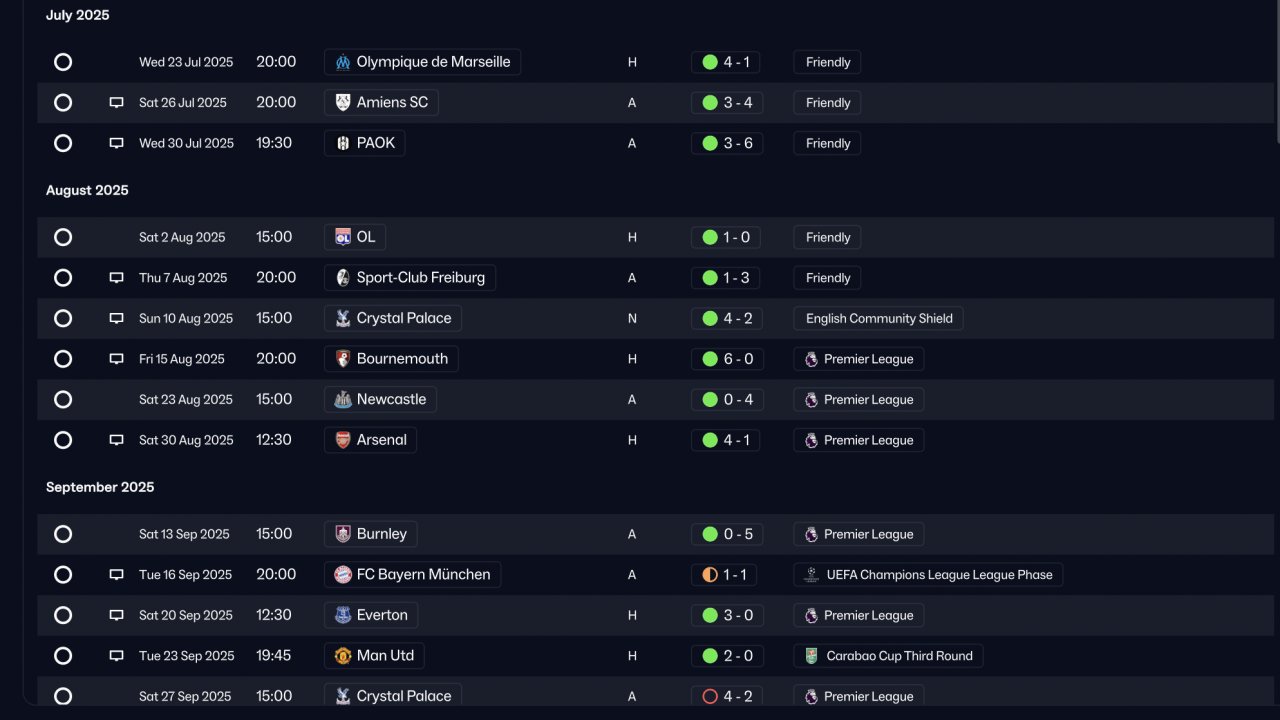Select the radio circle for Marseille fixture

(x=63, y=62)
